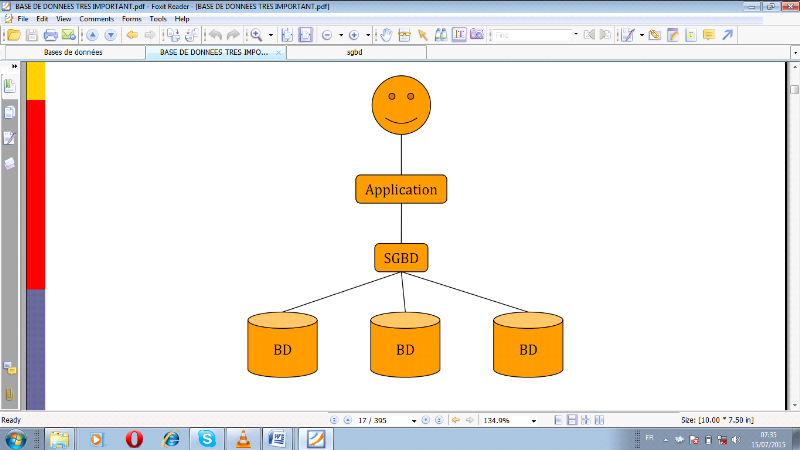Viewport: 800px width, 450px height.
Task: Click the yellow Note comment icon
Action: pos(709,35)
